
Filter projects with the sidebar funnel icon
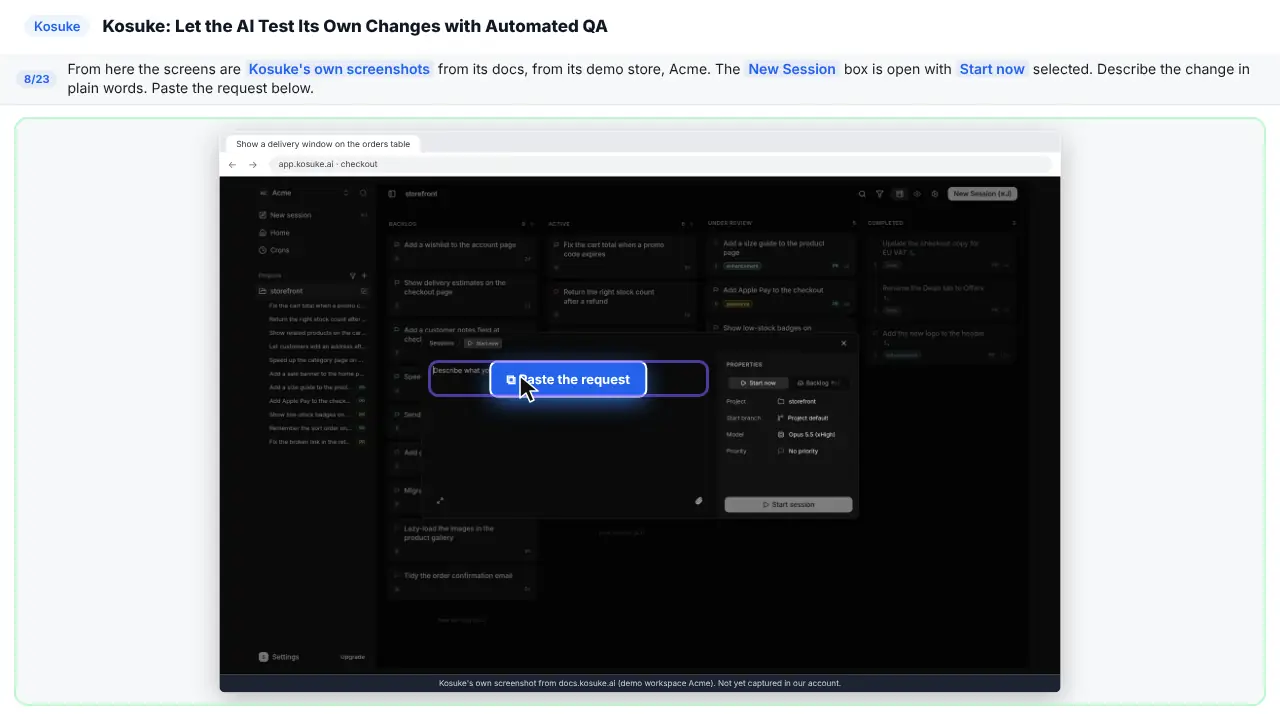[352, 275]
